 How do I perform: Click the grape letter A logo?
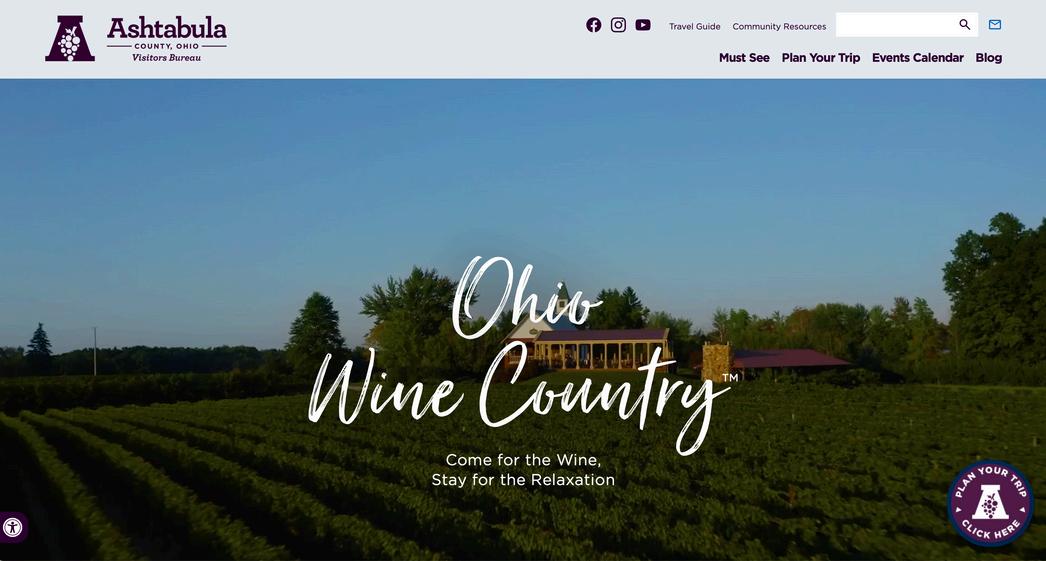click(70, 39)
